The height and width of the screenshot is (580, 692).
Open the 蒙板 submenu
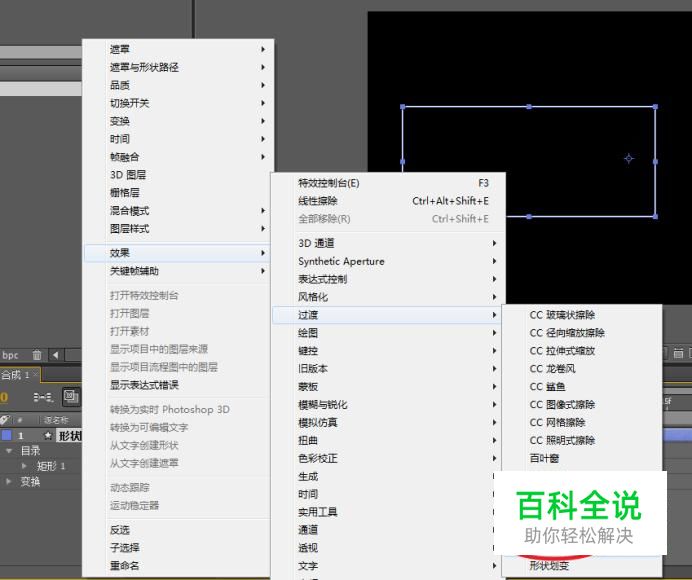388,387
